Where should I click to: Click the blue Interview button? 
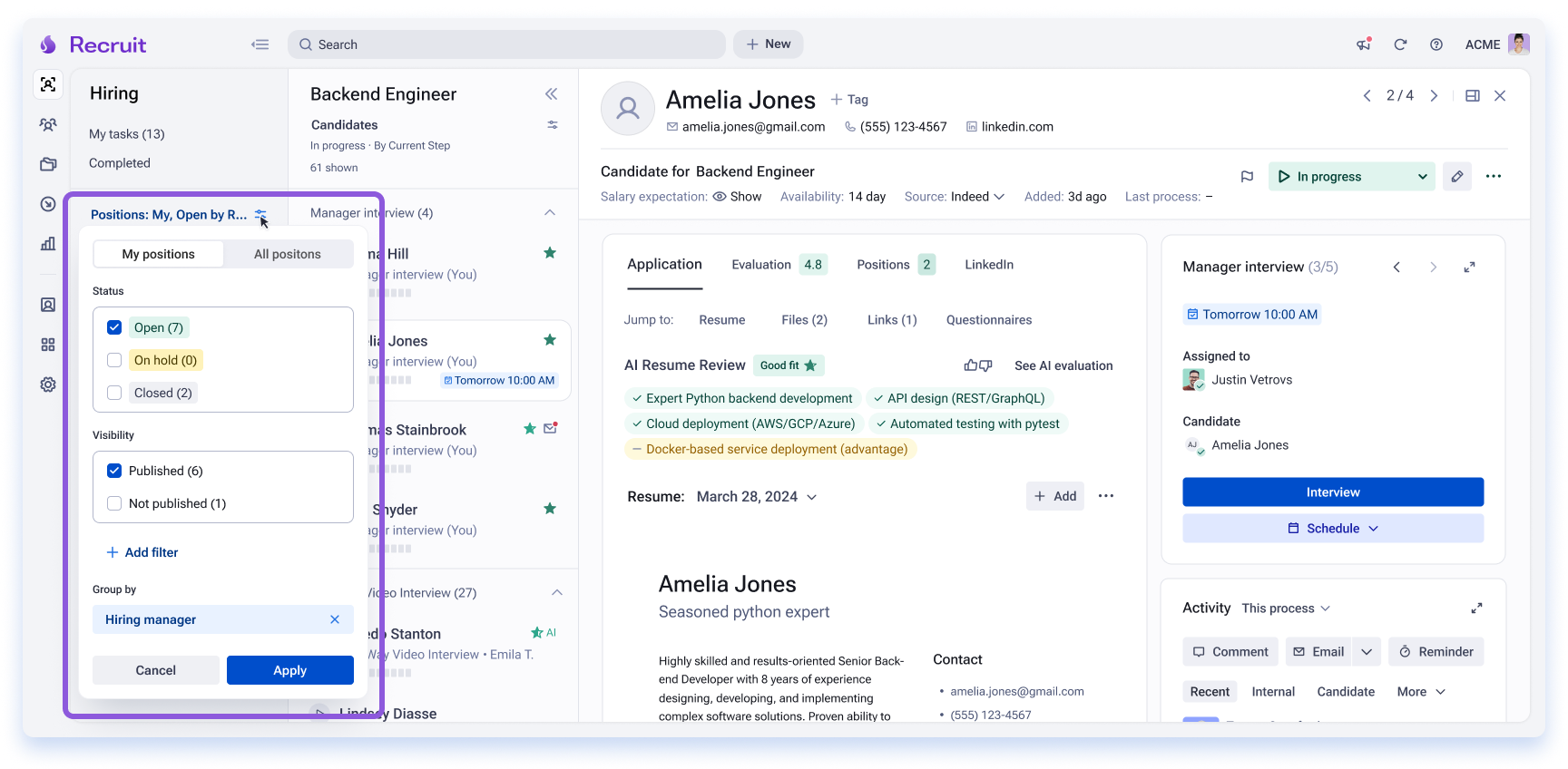(x=1333, y=492)
